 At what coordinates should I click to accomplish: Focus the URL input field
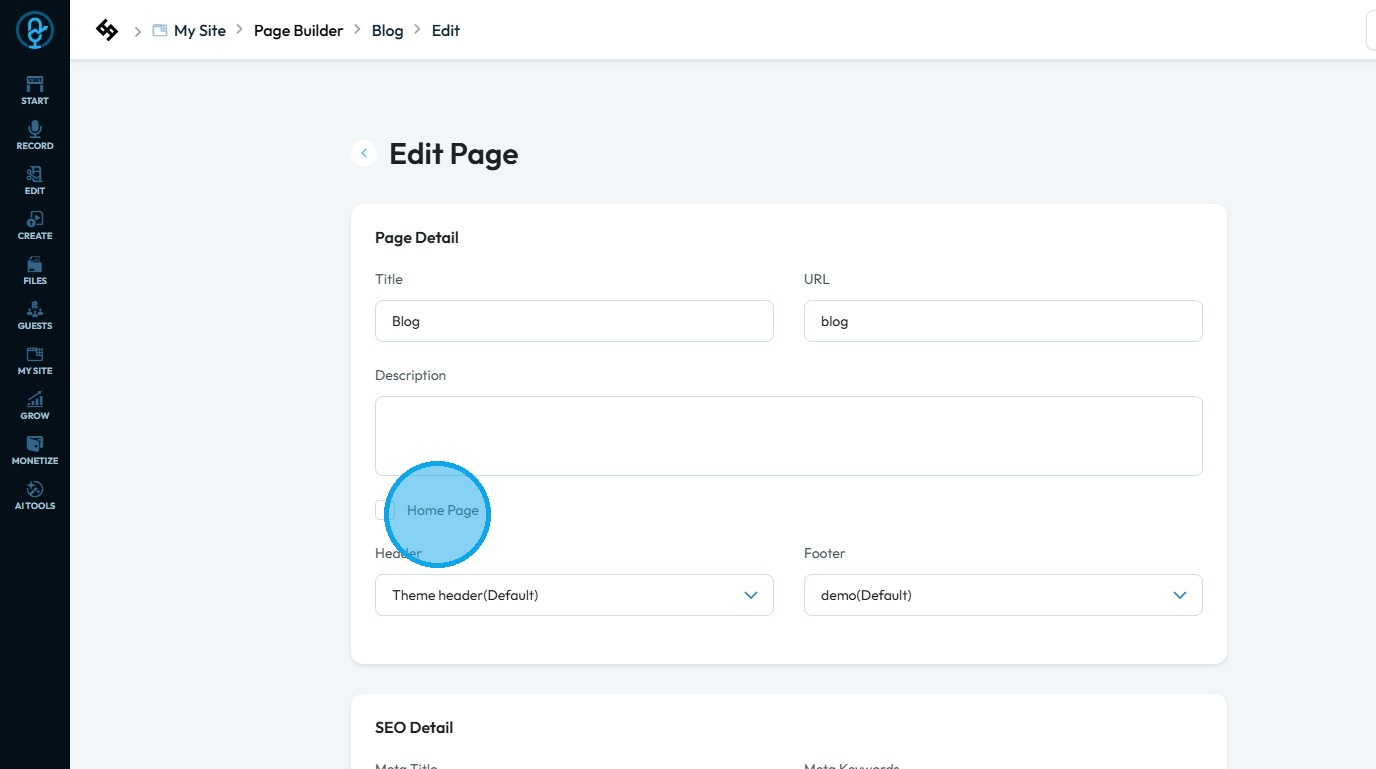pos(1003,321)
